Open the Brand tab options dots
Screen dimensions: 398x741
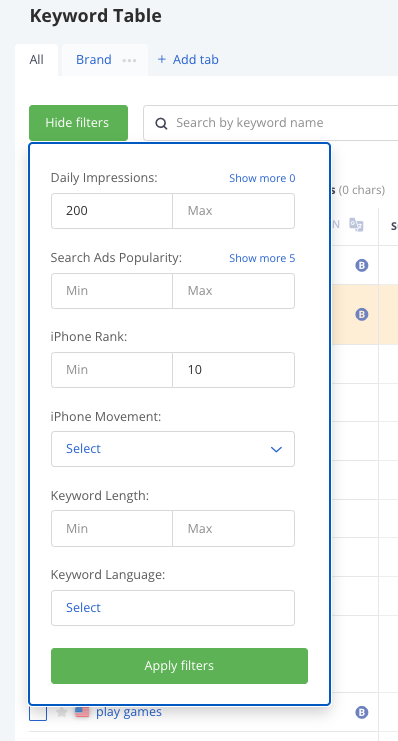pyautogui.click(x=129, y=60)
